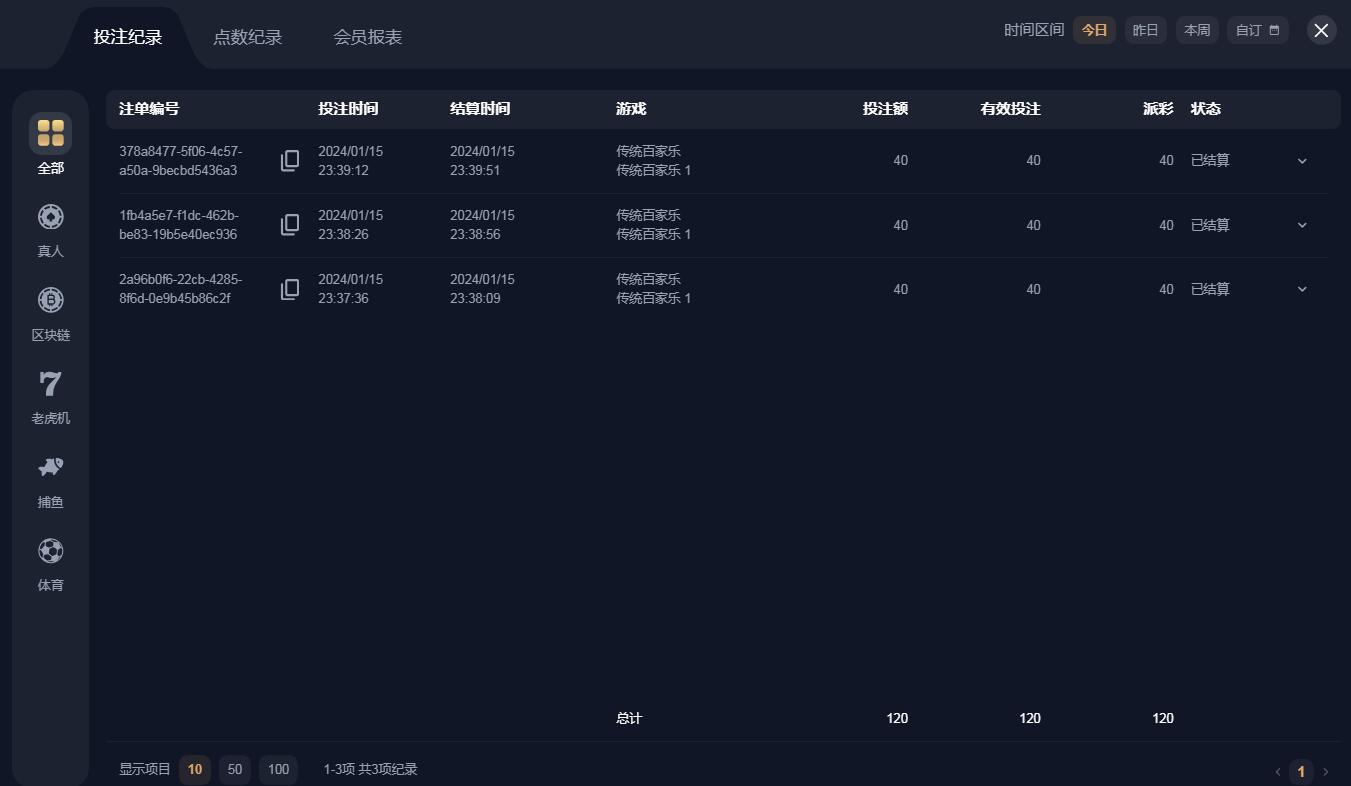Click the 显示项目 label

[145, 769]
